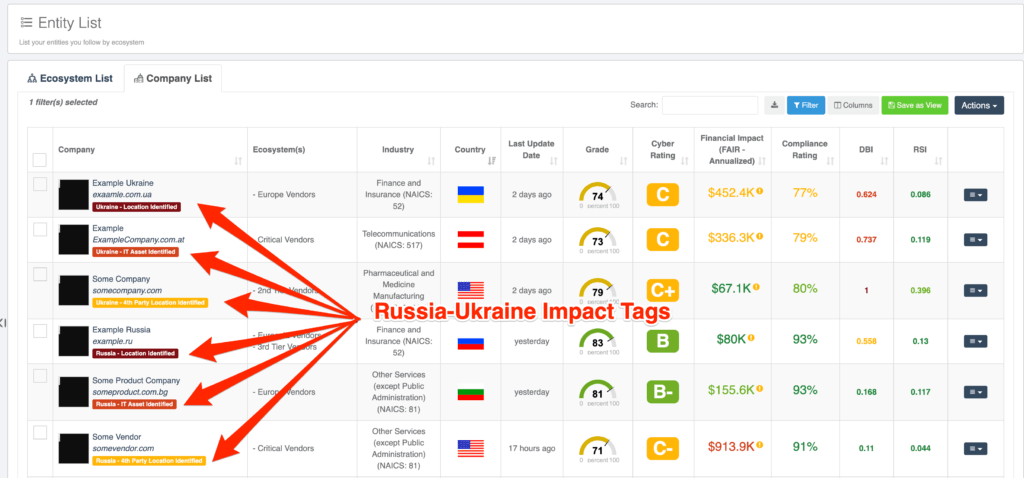Click info icon next to $913.9K
The image size is (1024, 478).
(760, 445)
